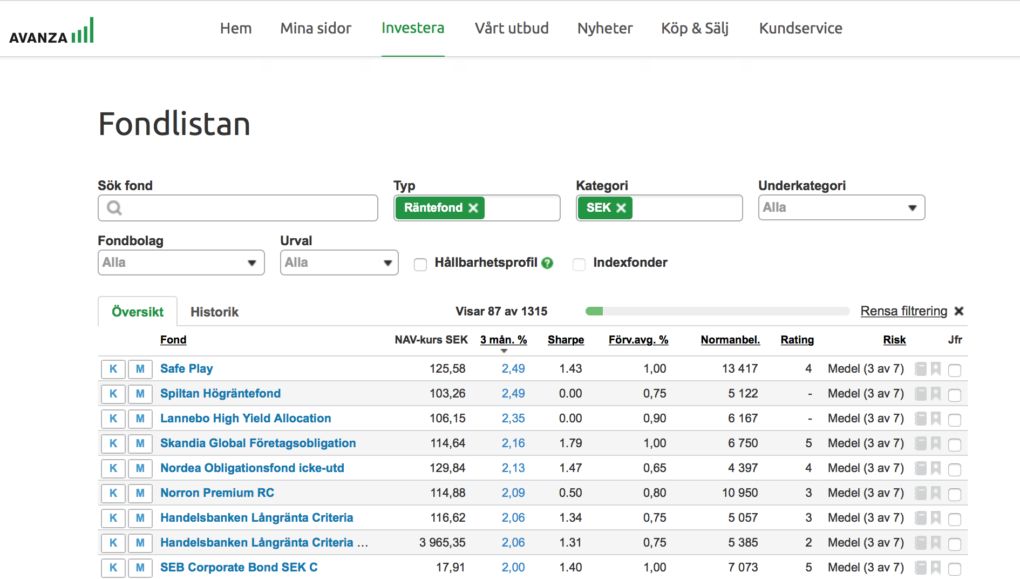
Task: Sort by the Rating column header
Action: tap(797, 340)
